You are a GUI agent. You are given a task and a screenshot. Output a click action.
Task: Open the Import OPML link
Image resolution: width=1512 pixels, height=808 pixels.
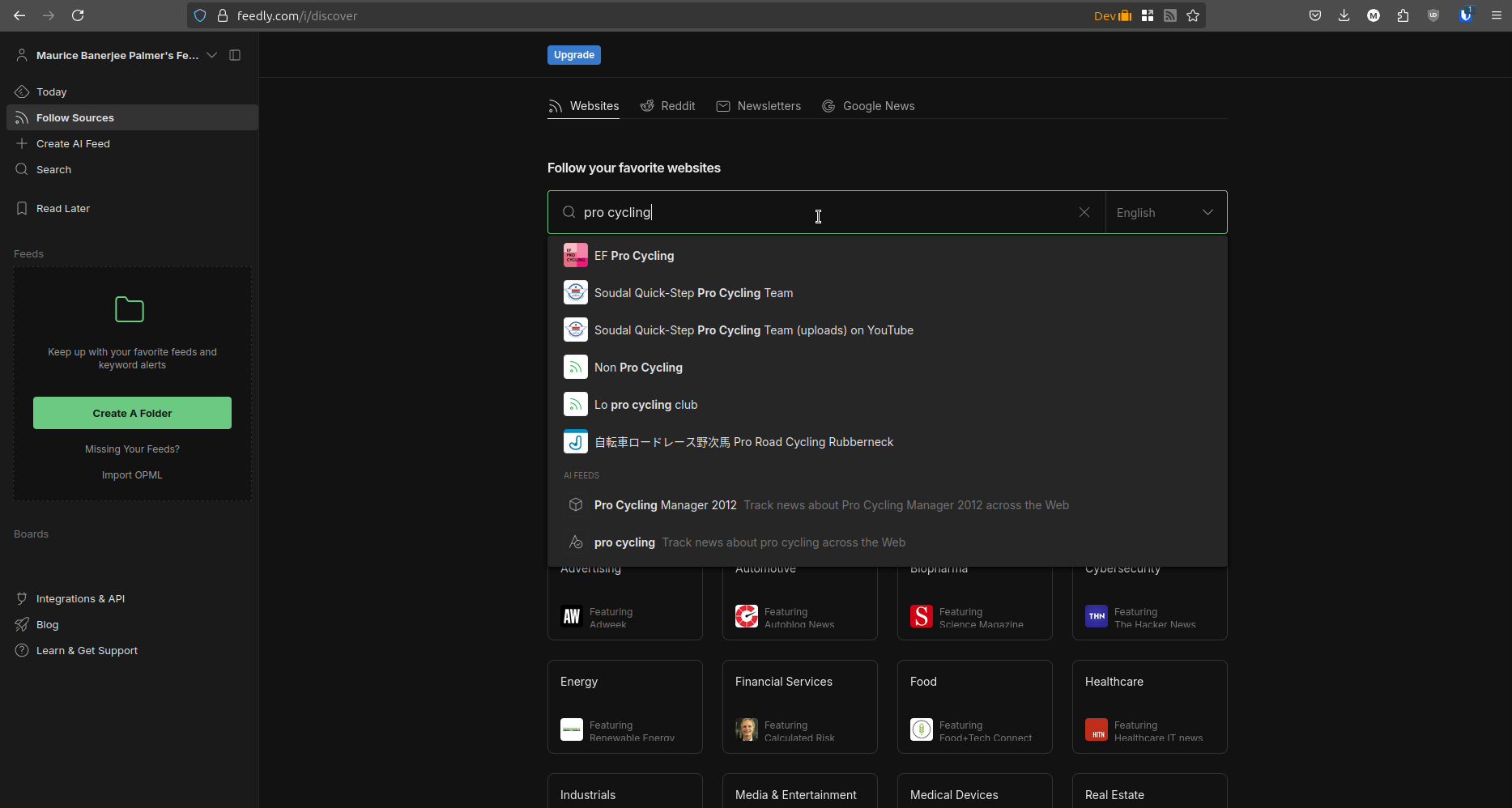(x=132, y=475)
